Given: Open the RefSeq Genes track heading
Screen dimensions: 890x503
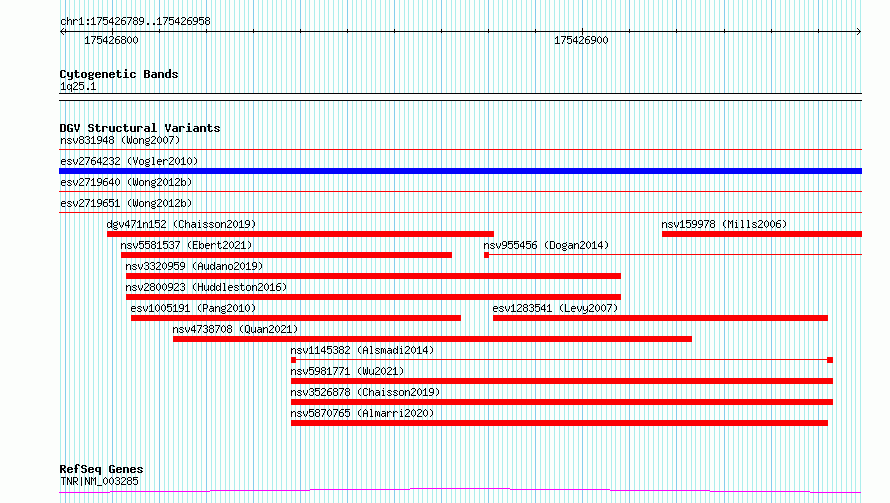Looking at the screenshot, I should click(x=101, y=469).
